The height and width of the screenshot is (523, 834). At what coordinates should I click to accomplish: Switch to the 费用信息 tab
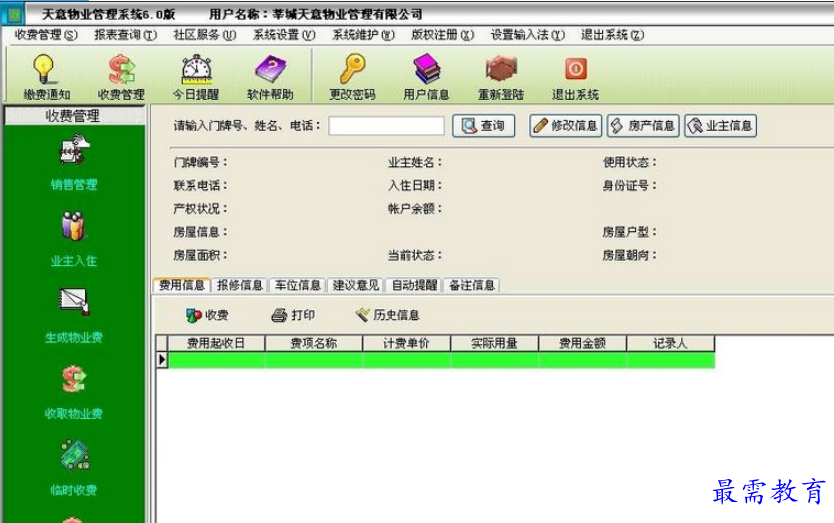(182, 285)
